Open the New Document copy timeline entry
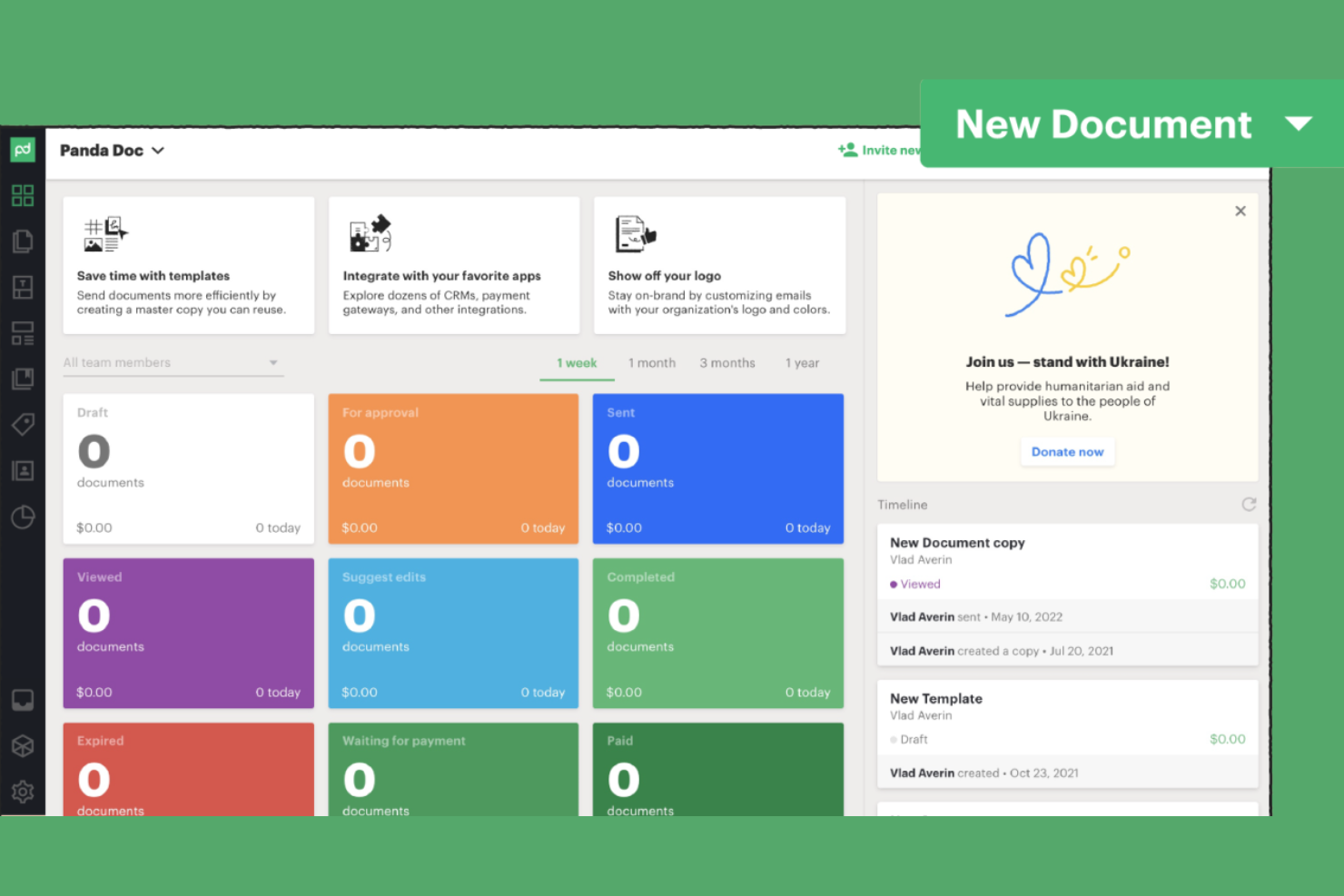The height and width of the screenshot is (896, 1344). click(1068, 595)
